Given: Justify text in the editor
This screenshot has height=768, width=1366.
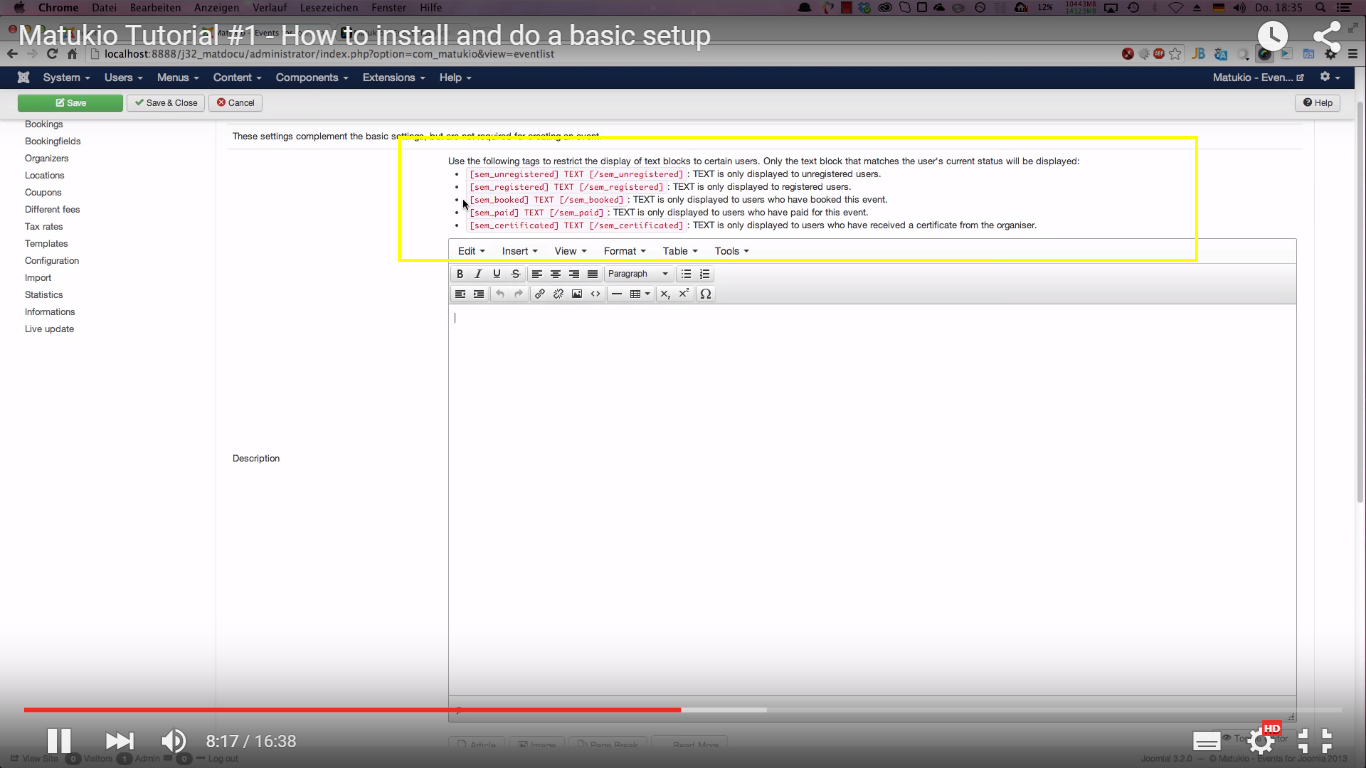Looking at the screenshot, I should (593, 274).
